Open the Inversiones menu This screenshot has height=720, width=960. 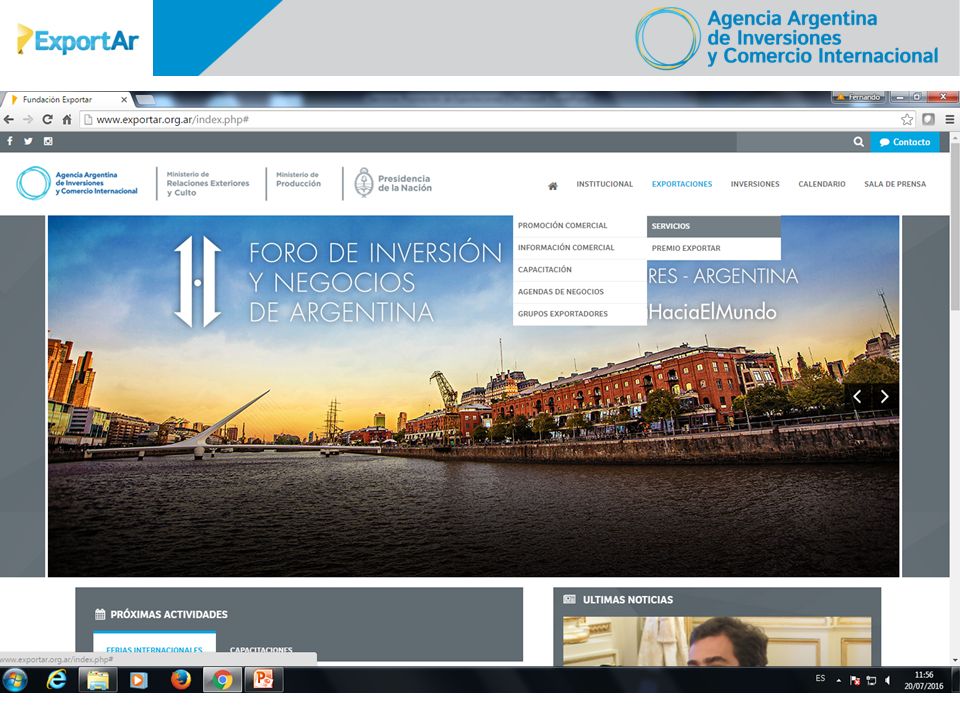[x=755, y=184]
